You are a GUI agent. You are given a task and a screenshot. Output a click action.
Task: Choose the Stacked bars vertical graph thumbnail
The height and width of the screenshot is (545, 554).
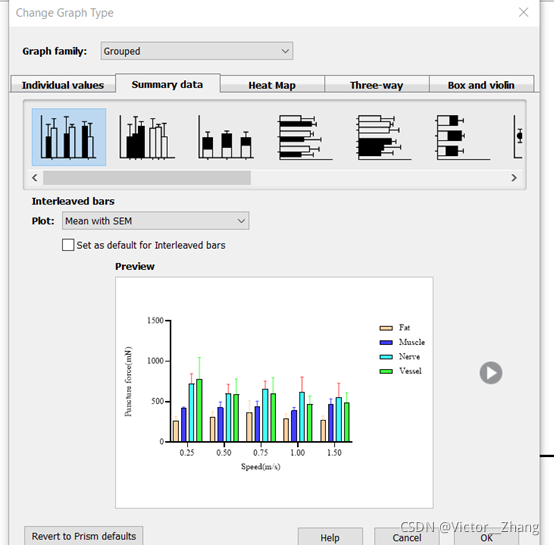coord(226,137)
